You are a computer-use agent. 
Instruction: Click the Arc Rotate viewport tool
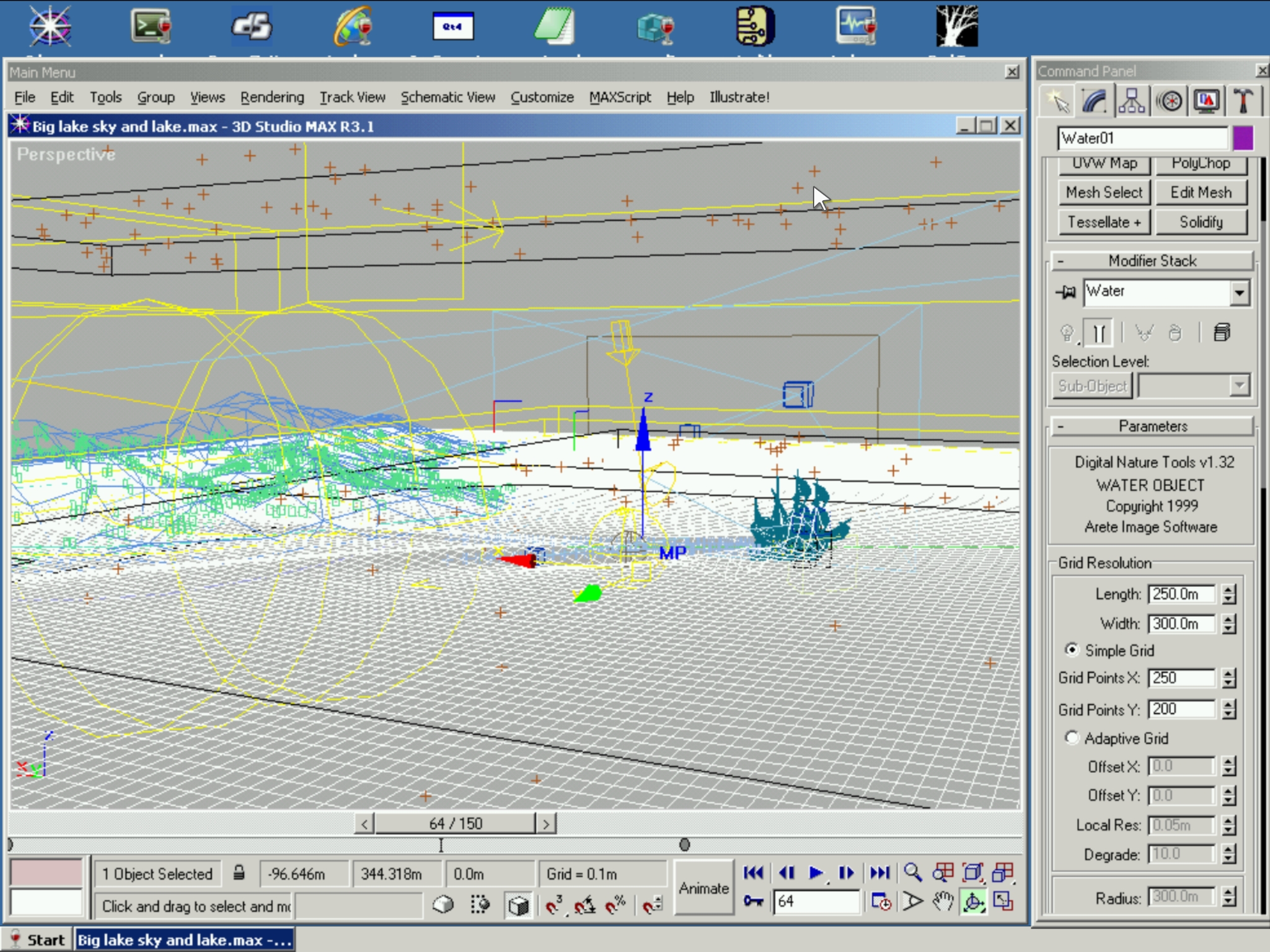click(973, 902)
